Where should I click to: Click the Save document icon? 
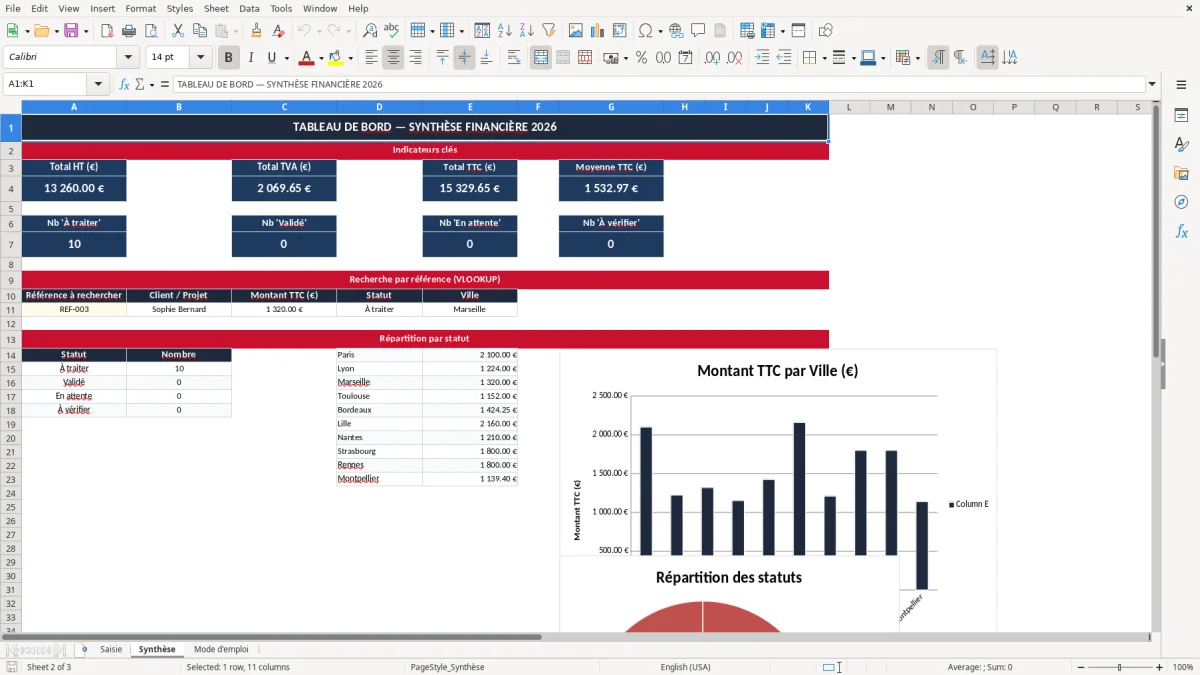(x=71, y=31)
